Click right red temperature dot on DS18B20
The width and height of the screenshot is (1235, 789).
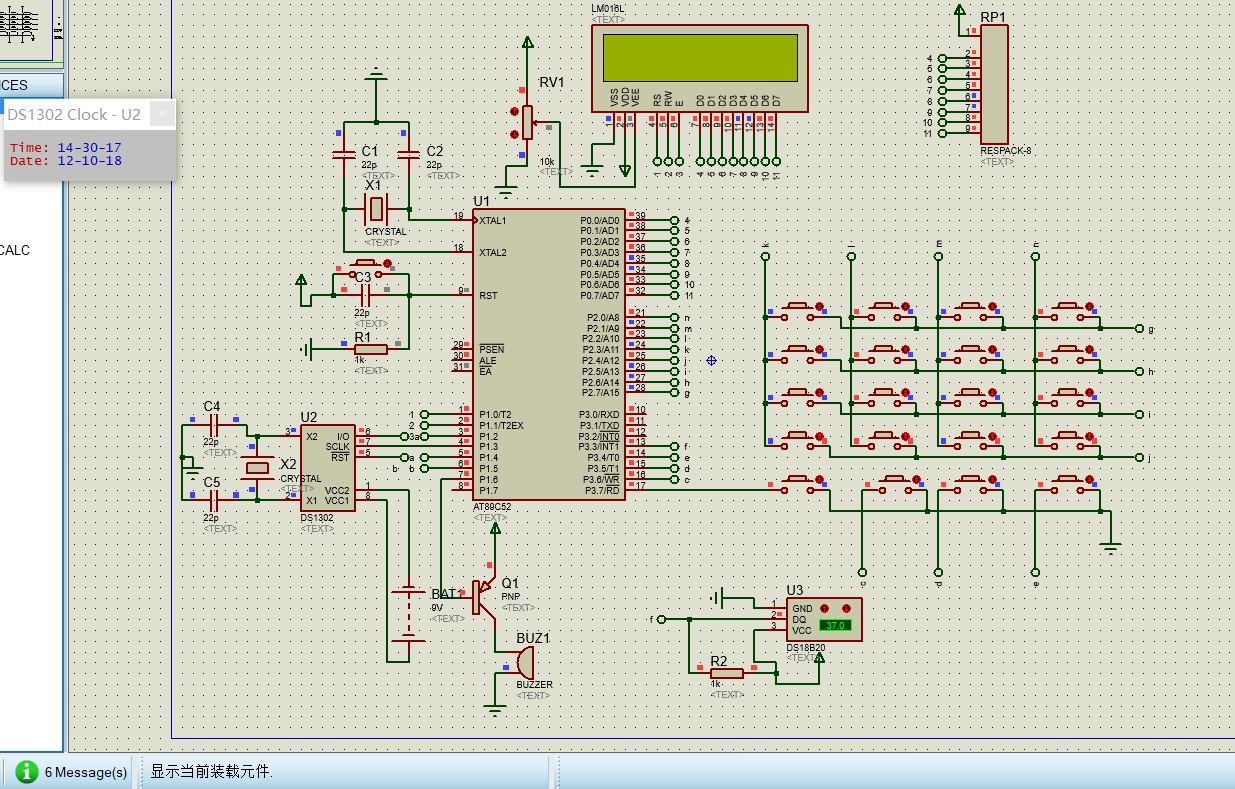pos(846,608)
